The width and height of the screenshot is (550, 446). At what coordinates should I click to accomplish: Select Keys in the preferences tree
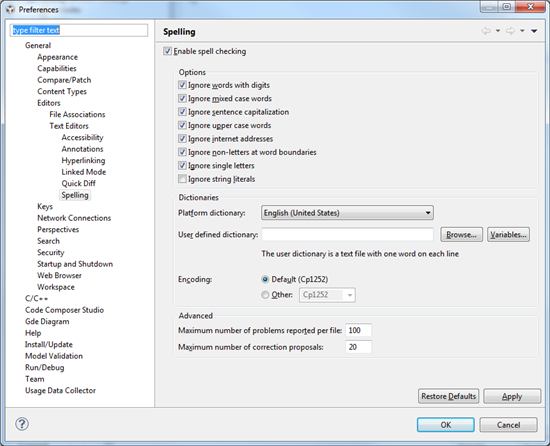(45, 207)
